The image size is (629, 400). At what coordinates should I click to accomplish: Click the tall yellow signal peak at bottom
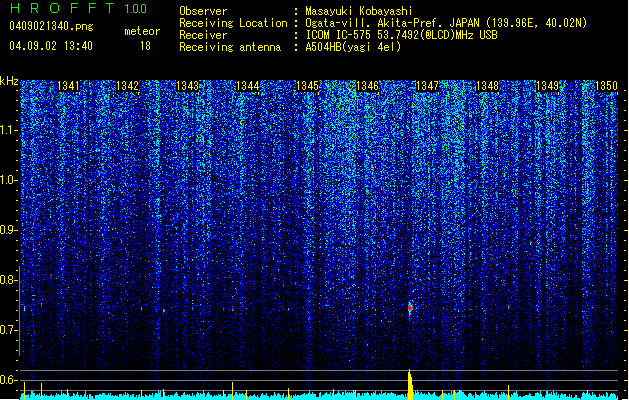point(410,384)
